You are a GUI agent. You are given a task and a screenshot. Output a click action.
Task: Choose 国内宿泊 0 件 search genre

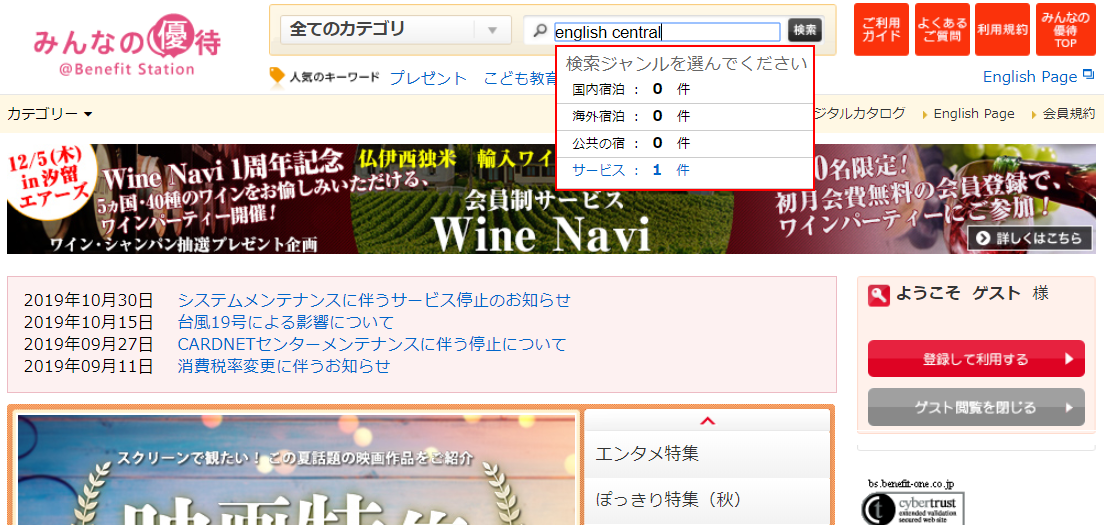[x=685, y=90]
